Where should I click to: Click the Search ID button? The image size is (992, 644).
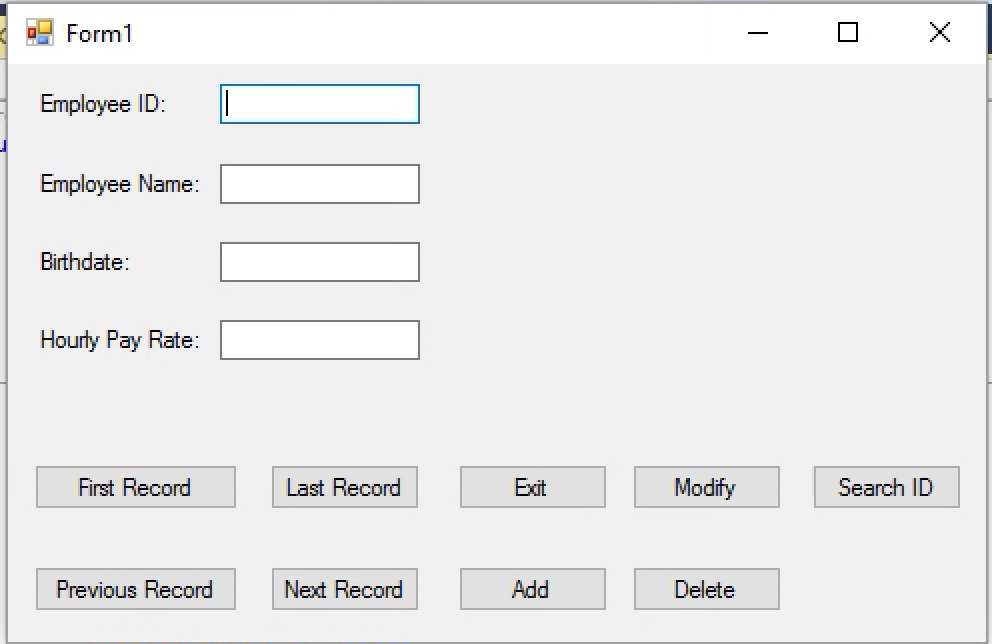(886, 487)
